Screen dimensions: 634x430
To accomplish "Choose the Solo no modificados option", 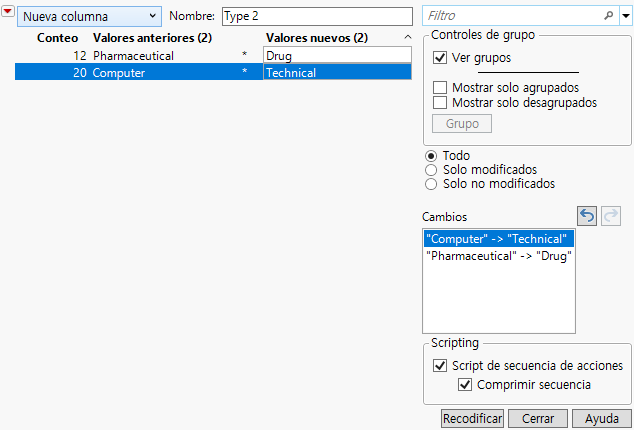I will [x=432, y=183].
